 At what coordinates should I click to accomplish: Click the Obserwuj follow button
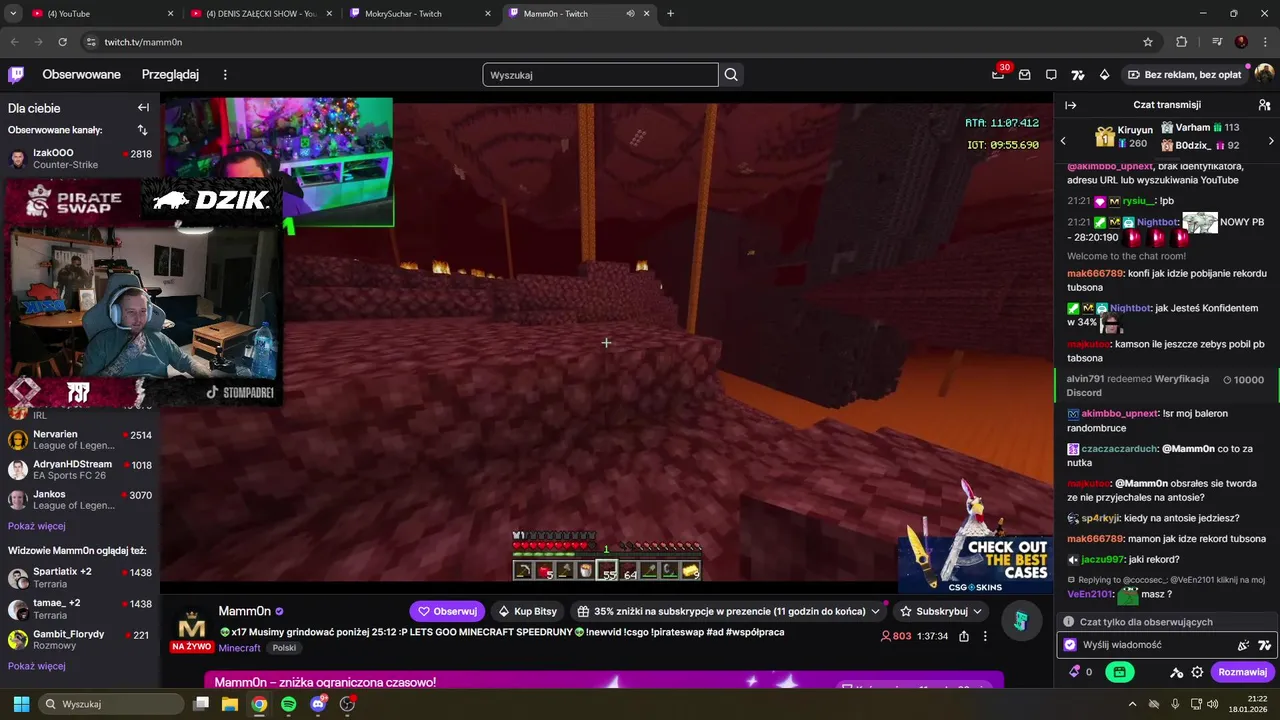pyautogui.click(x=447, y=611)
